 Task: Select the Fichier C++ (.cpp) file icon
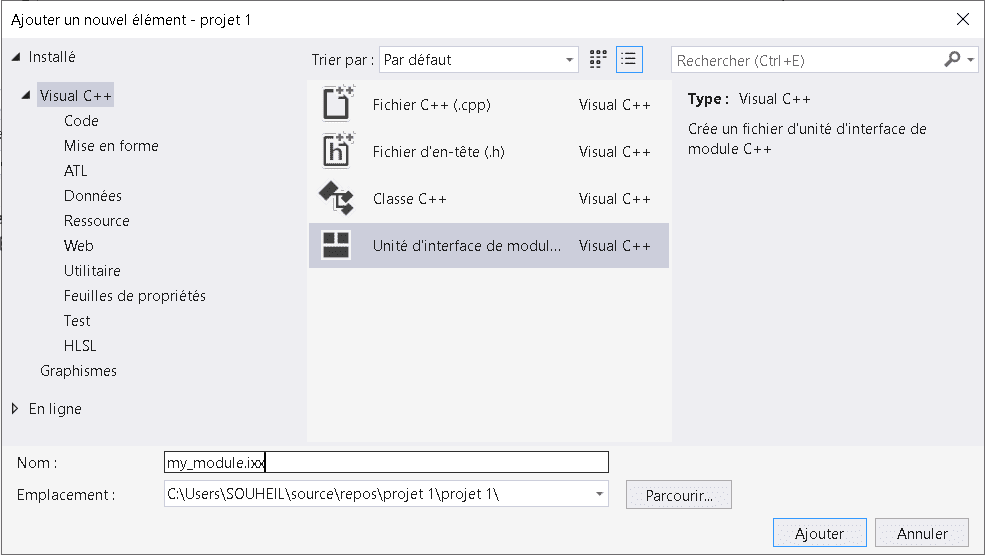click(x=338, y=104)
